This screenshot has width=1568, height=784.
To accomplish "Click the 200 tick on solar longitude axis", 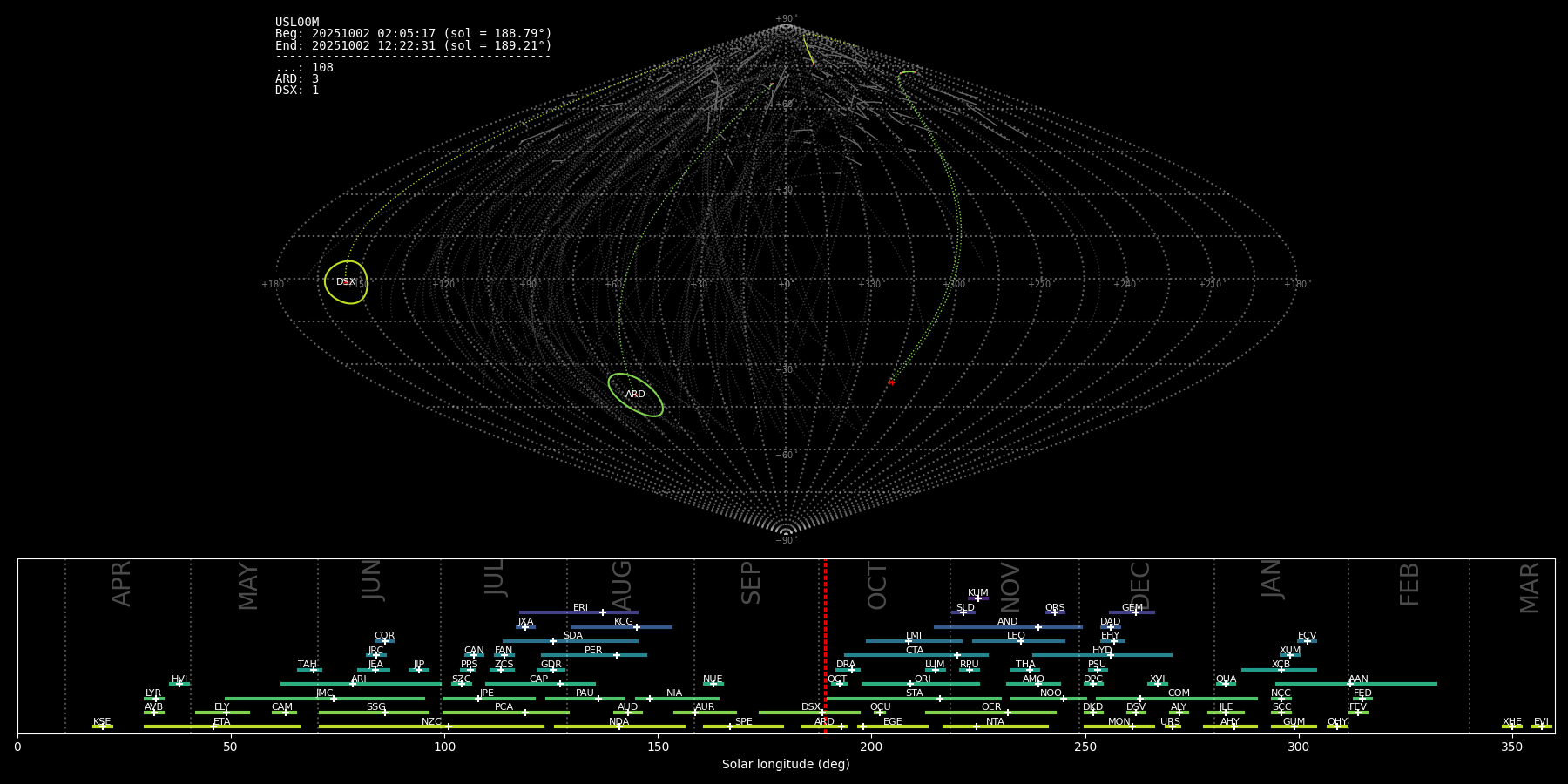I will [871, 747].
